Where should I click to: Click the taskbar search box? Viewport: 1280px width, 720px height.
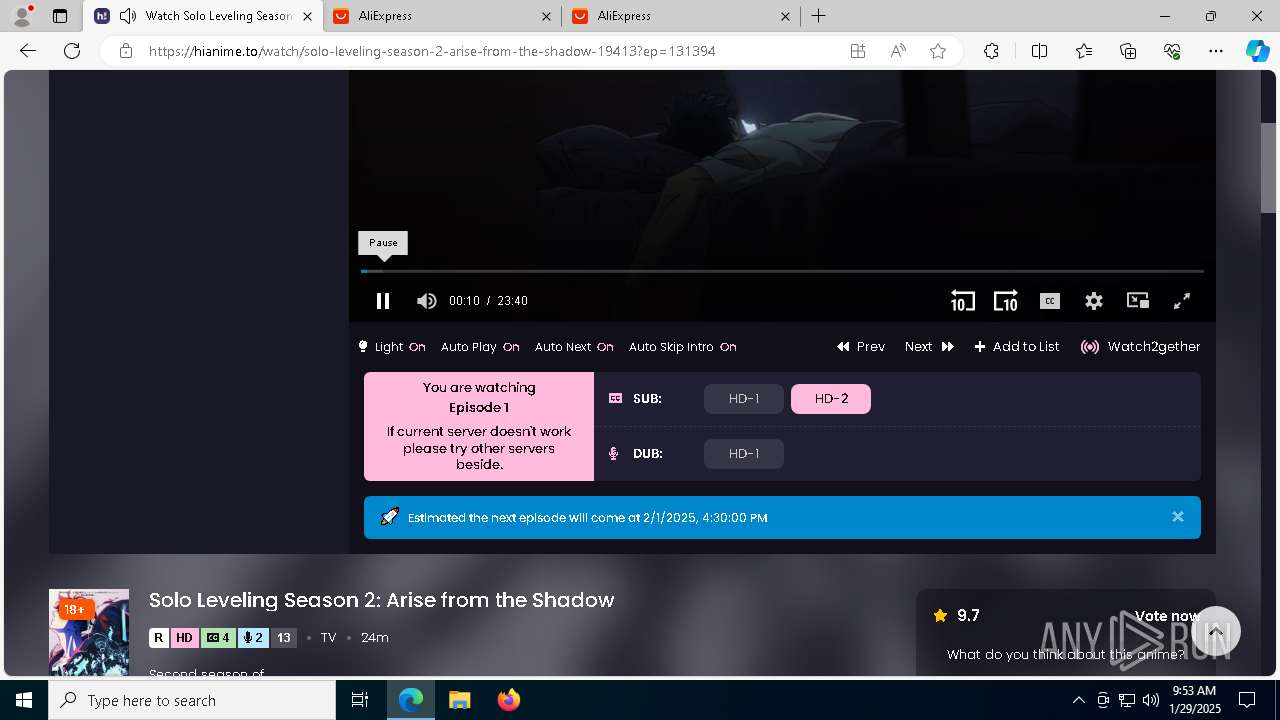[x=192, y=700]
